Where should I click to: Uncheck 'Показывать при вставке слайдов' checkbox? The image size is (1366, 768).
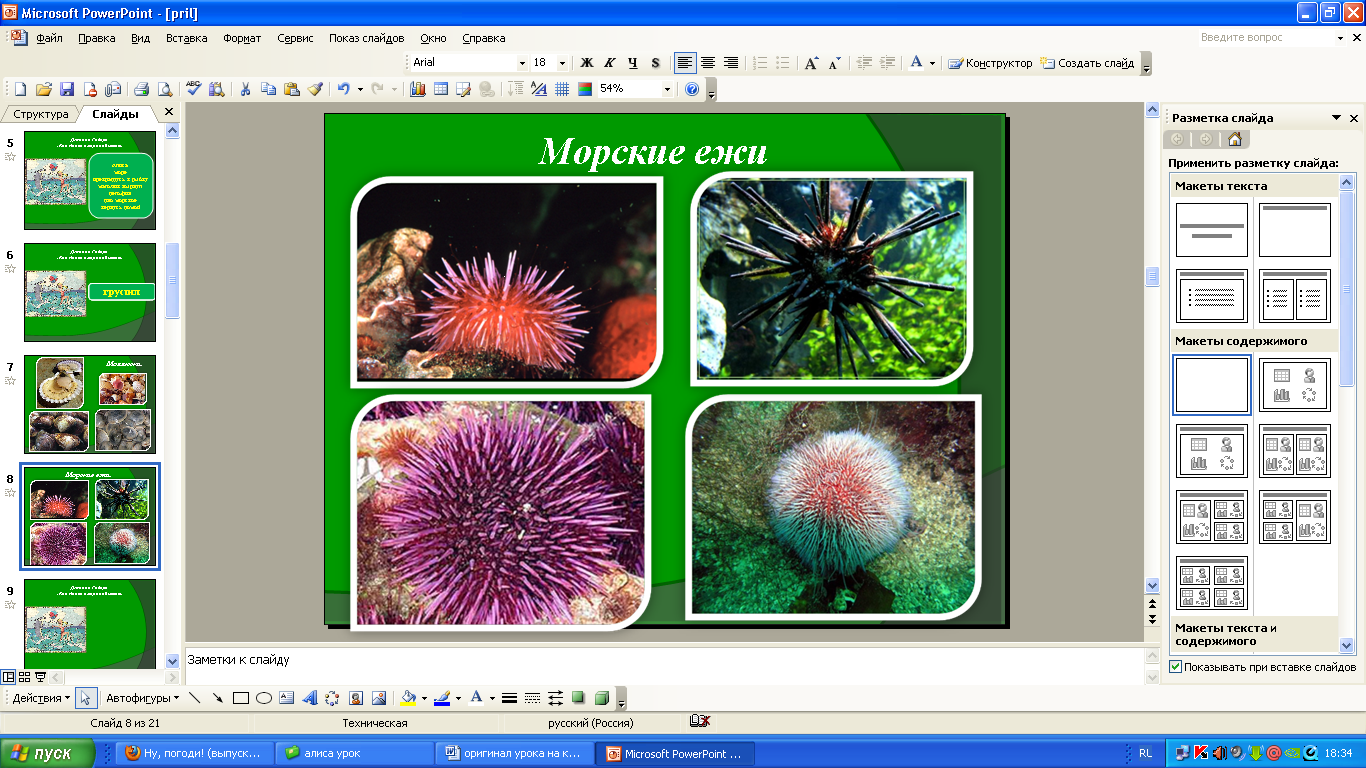click(1175, 667)
